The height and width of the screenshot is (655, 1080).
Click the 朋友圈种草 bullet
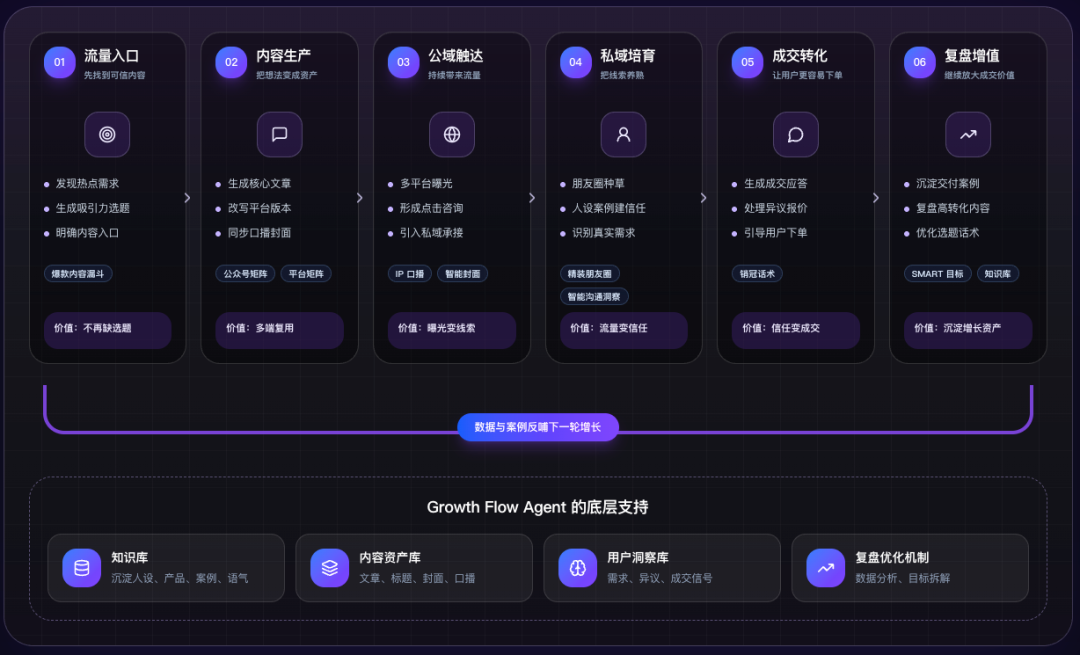(x=599, y=183)
